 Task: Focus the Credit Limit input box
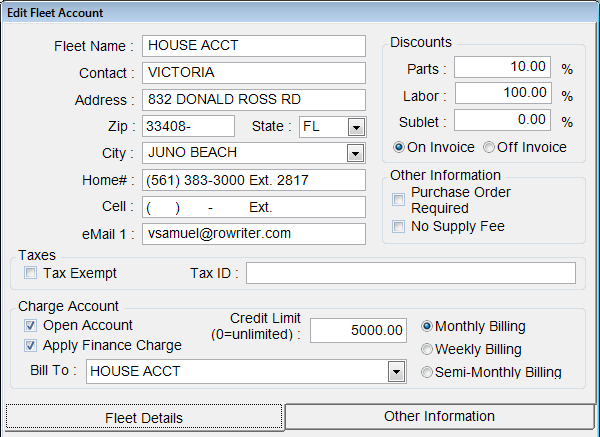(359, 331)
